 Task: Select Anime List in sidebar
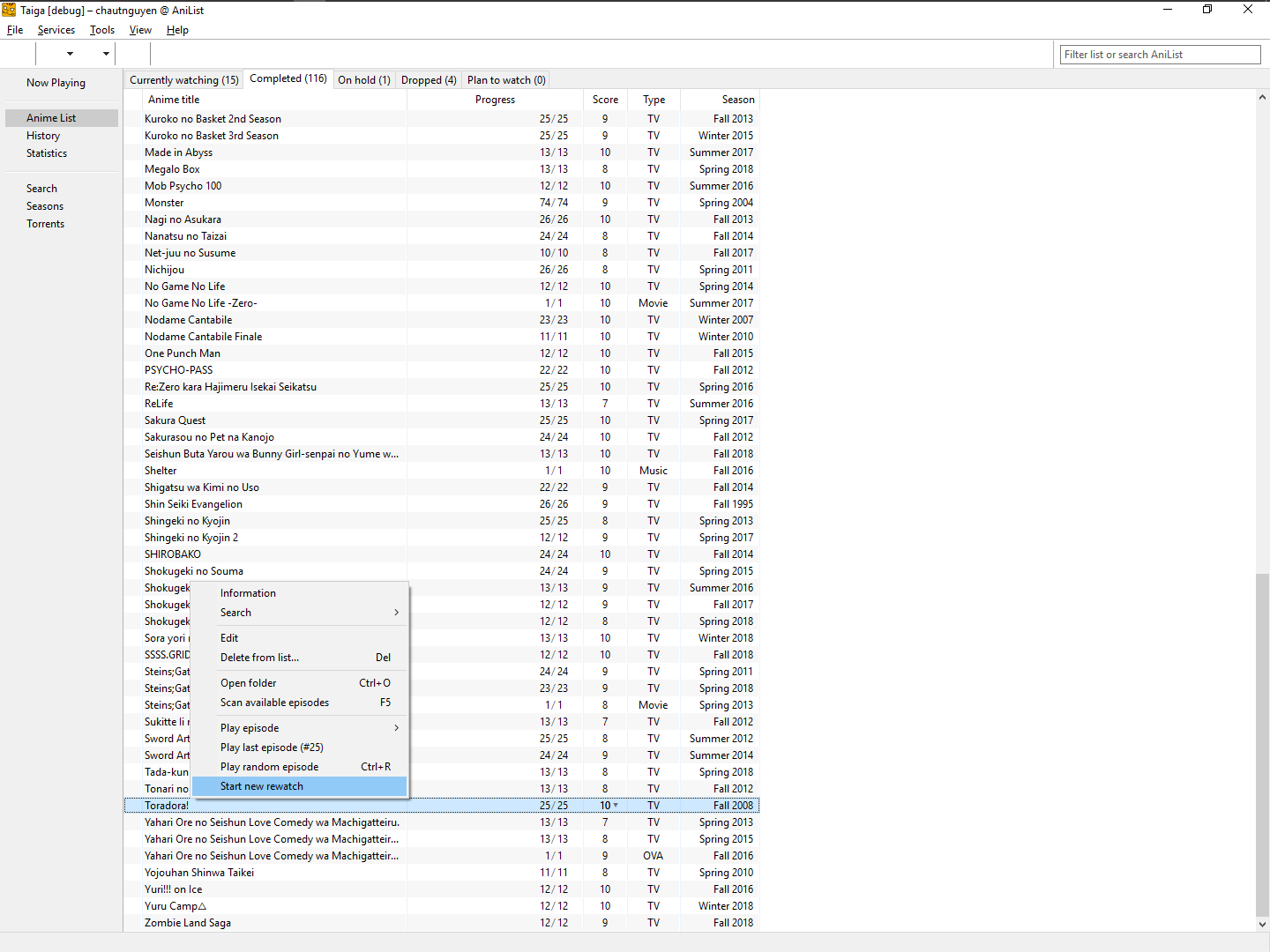point(62,118)
